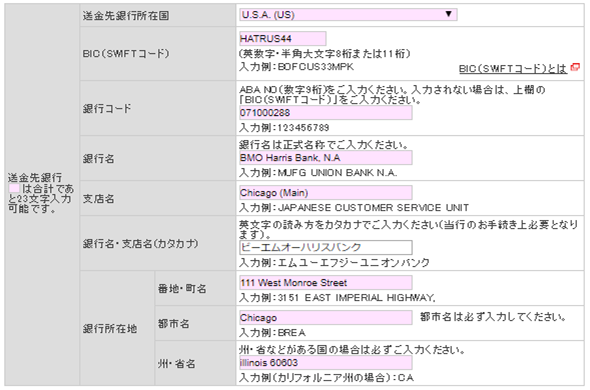
Task: Open the BIC(SWIFTコード)とは help link
Action: [x=513, y=69]
